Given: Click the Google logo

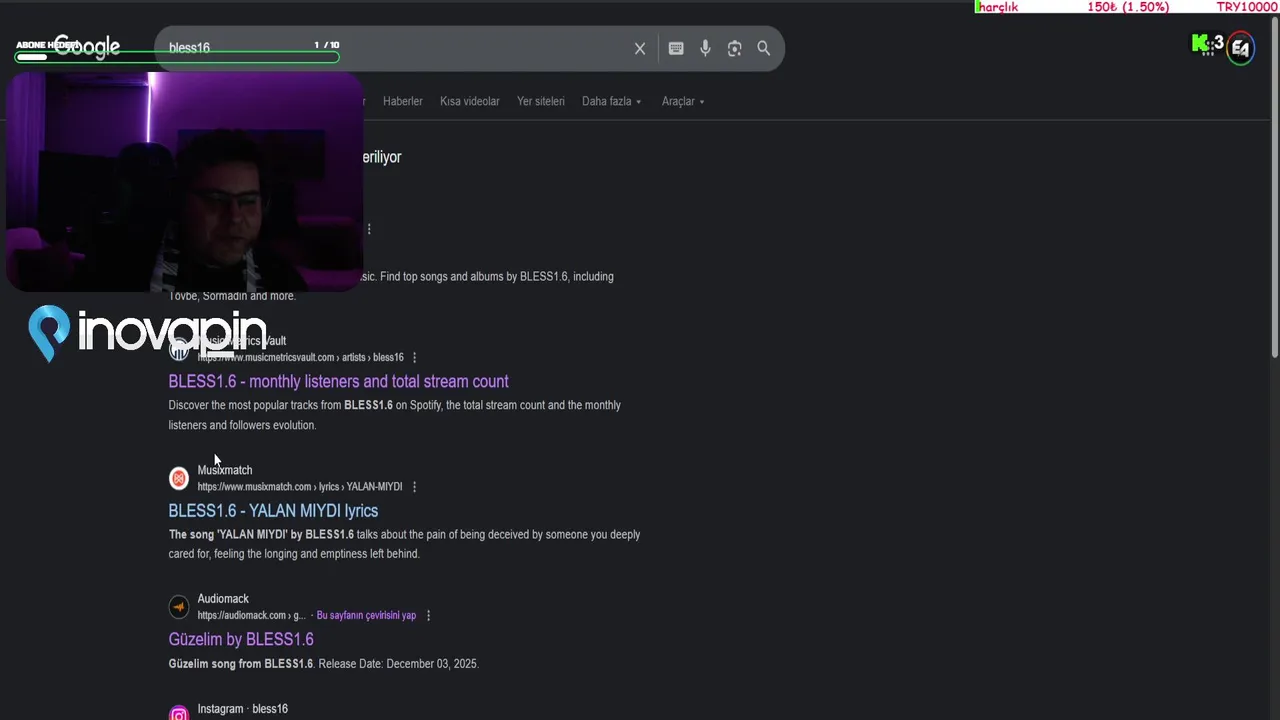Looking at the screenshot, I should click(87, 47).
